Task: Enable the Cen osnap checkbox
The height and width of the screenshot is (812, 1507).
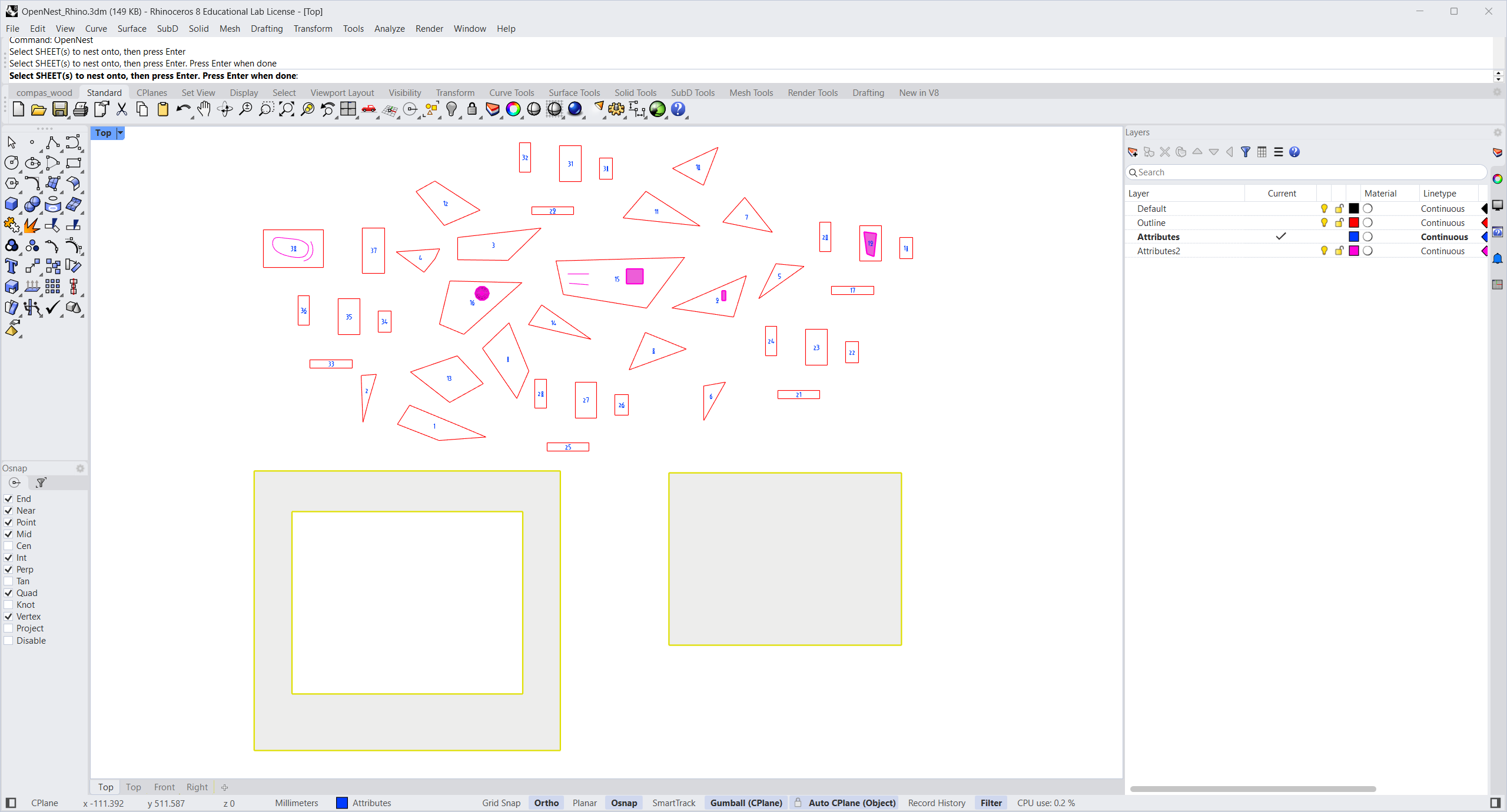Action: pos(9,546)
